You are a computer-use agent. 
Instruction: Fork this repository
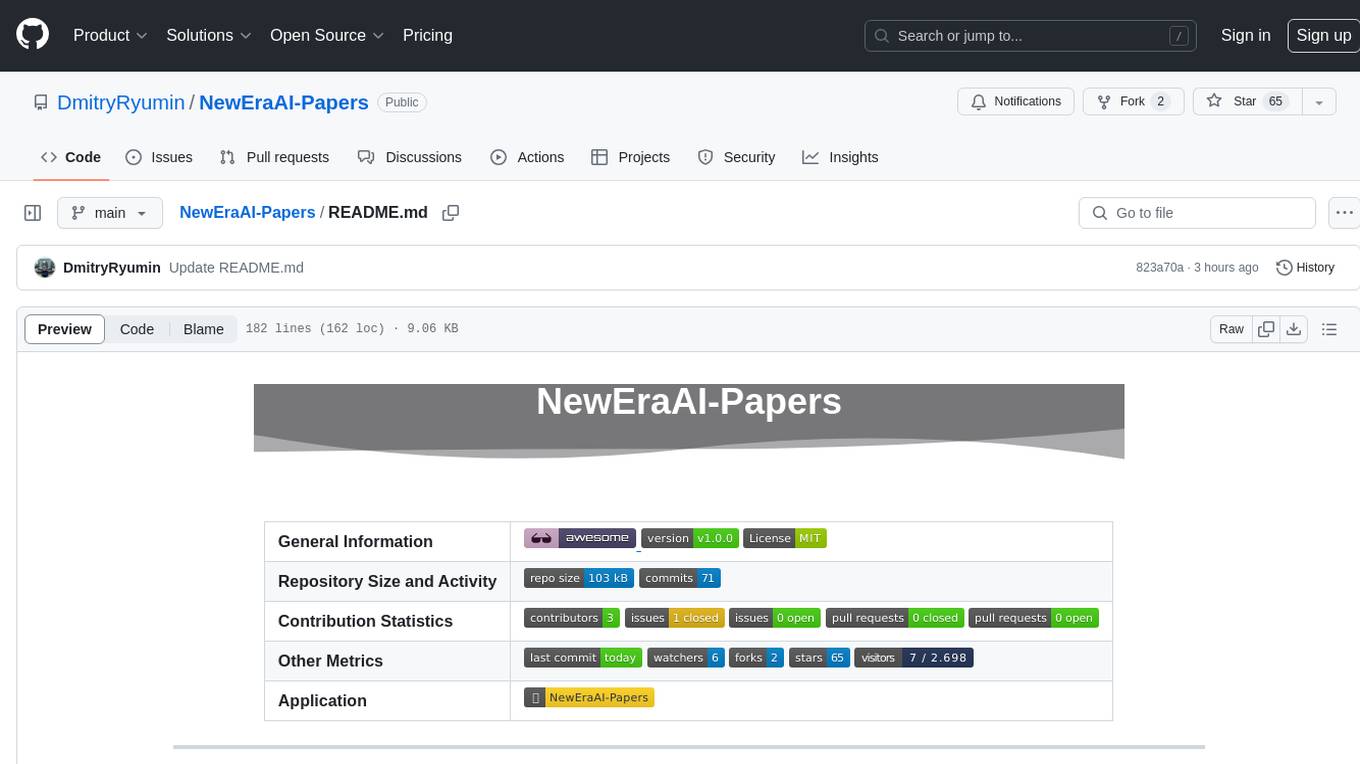point(1133,102)
